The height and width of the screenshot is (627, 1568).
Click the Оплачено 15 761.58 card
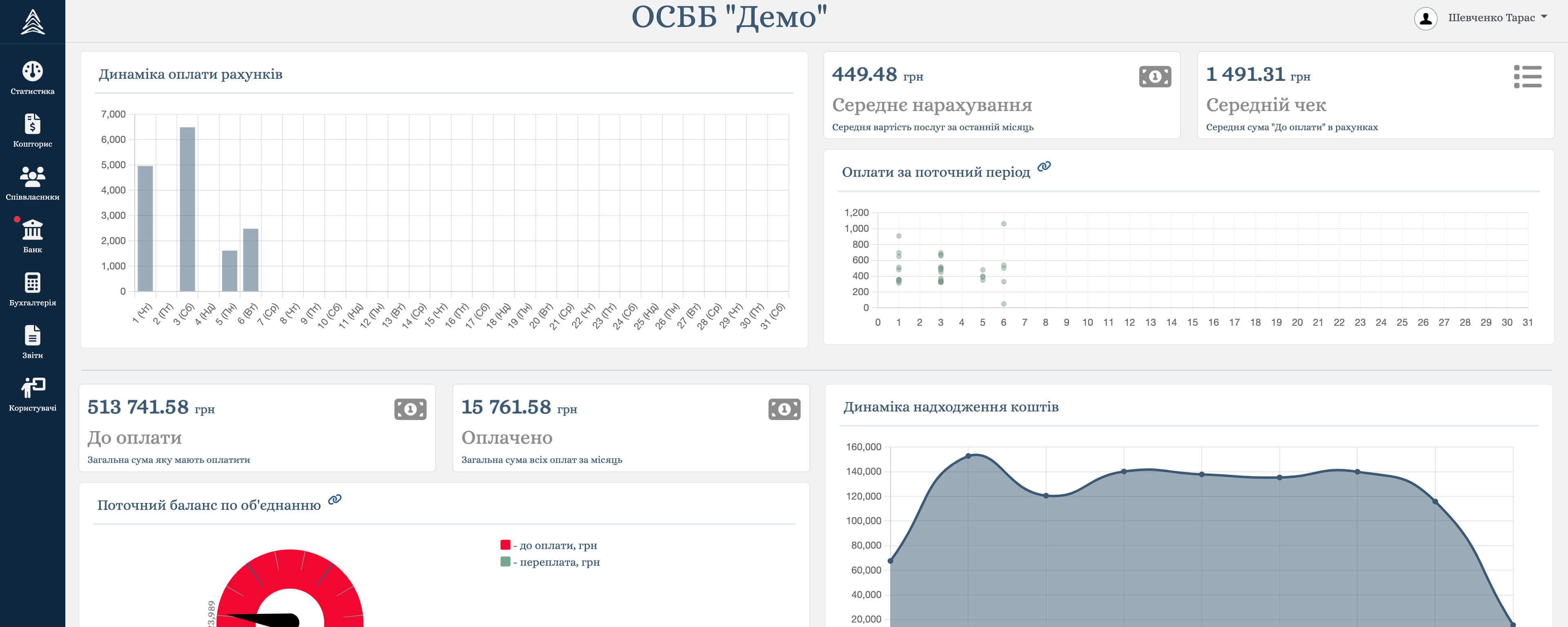[x=630, y=428]
